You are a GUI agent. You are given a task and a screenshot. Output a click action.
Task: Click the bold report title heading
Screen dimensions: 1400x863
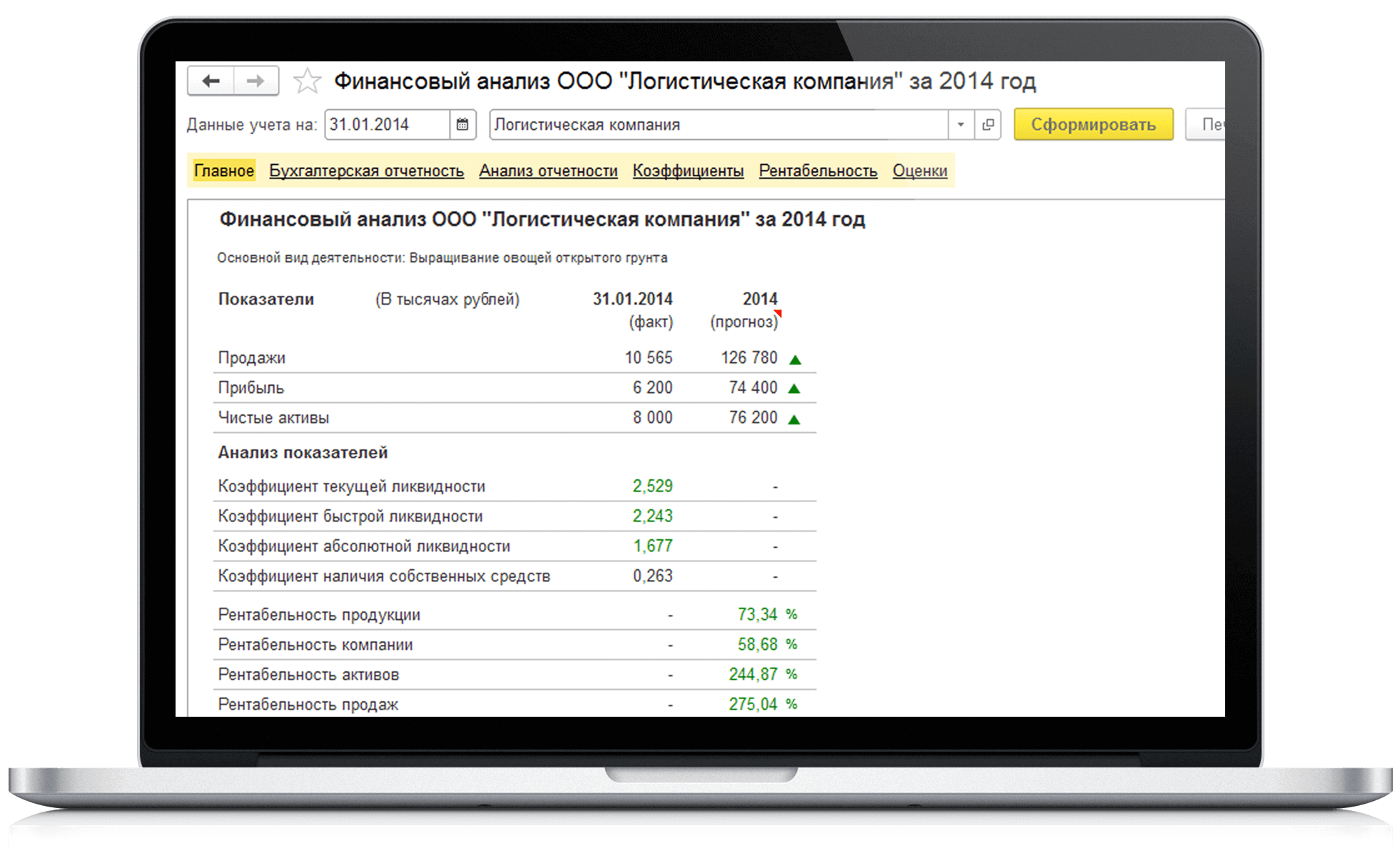pyautogui.click(x=542, y=220)
